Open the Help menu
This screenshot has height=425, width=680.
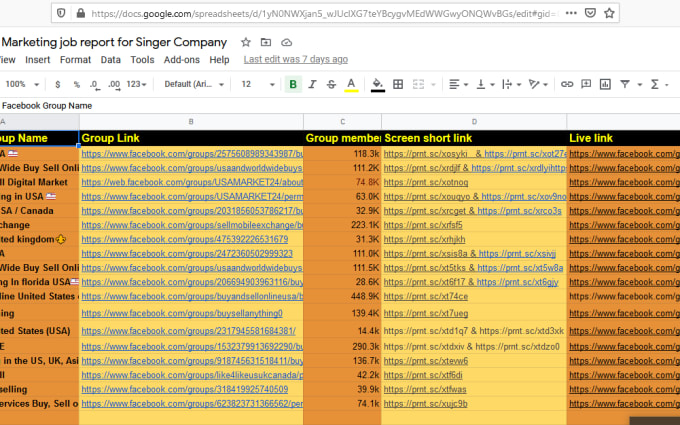tap(219, 60)
